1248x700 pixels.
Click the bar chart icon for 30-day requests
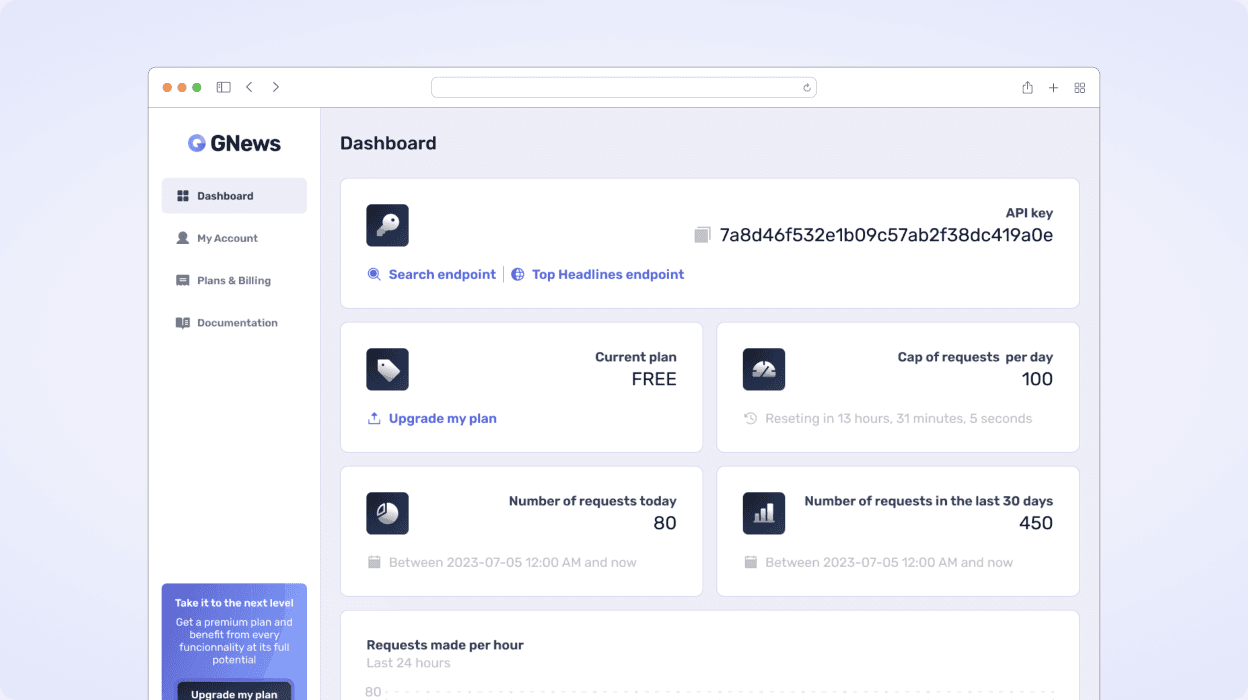pyautogui.click(x=764, y=513)
